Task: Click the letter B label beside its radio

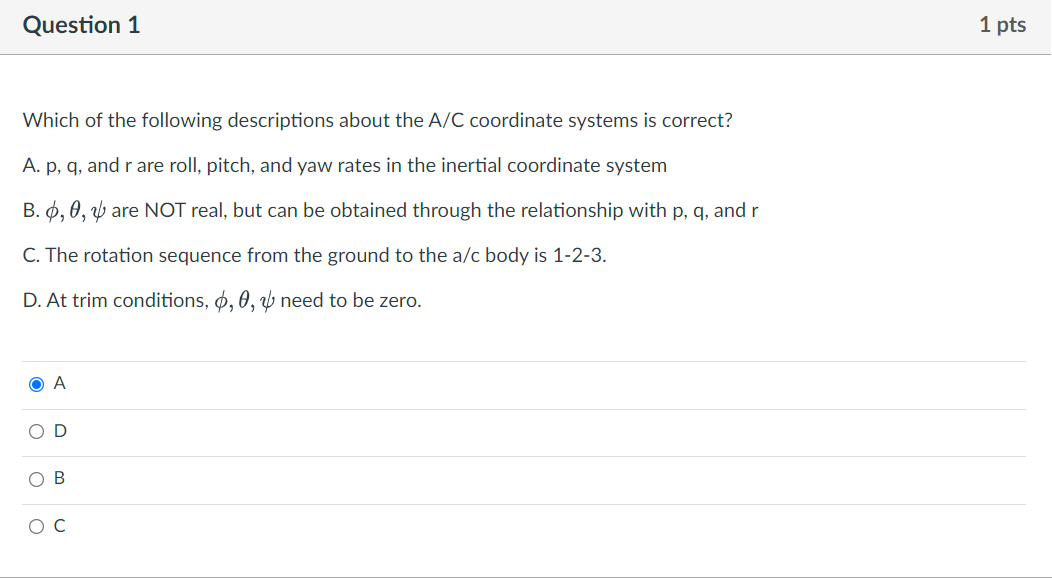Action: coord(59,478)
